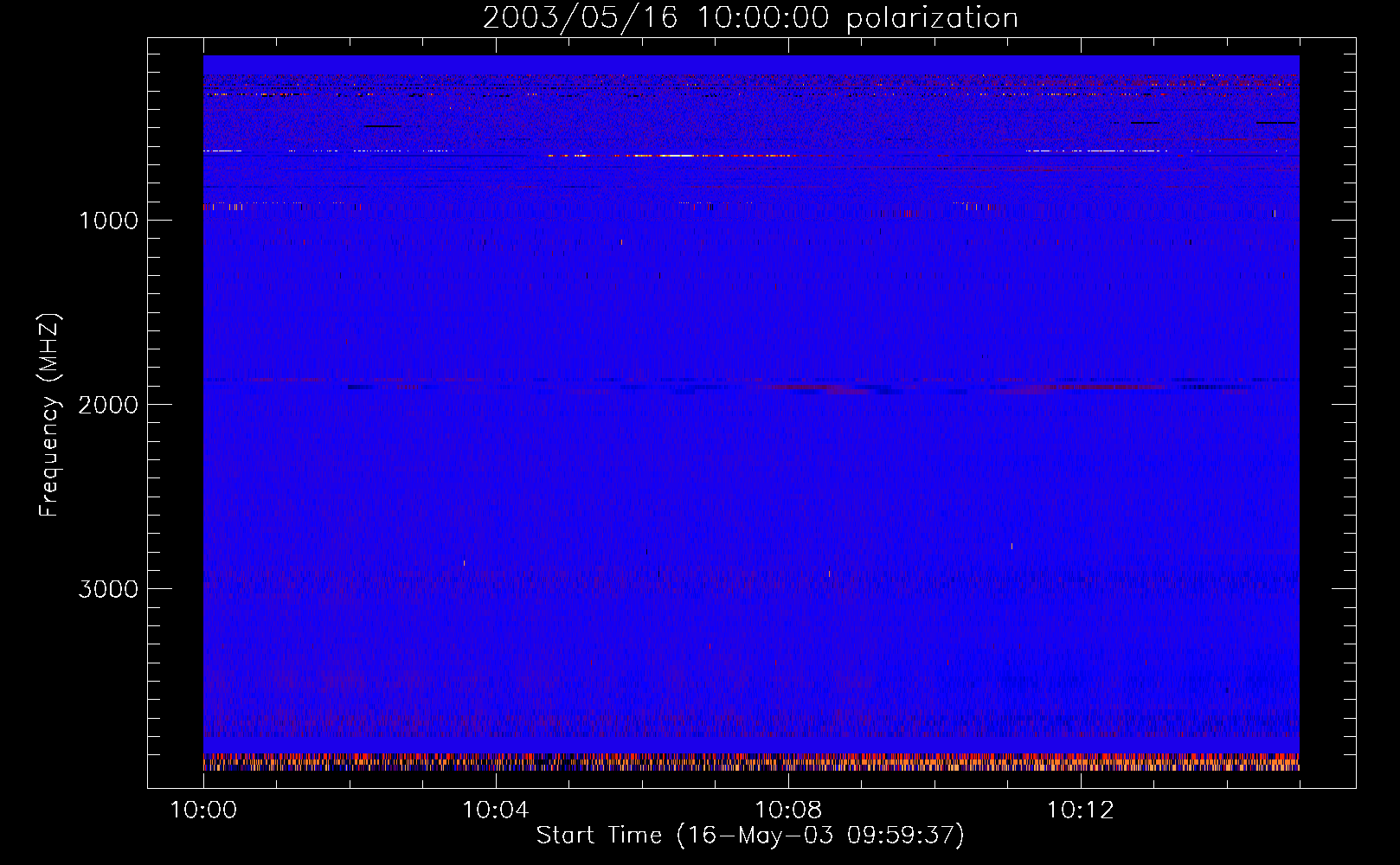
Task: Click the 10:04 time tick label
Action: [495, 811]
